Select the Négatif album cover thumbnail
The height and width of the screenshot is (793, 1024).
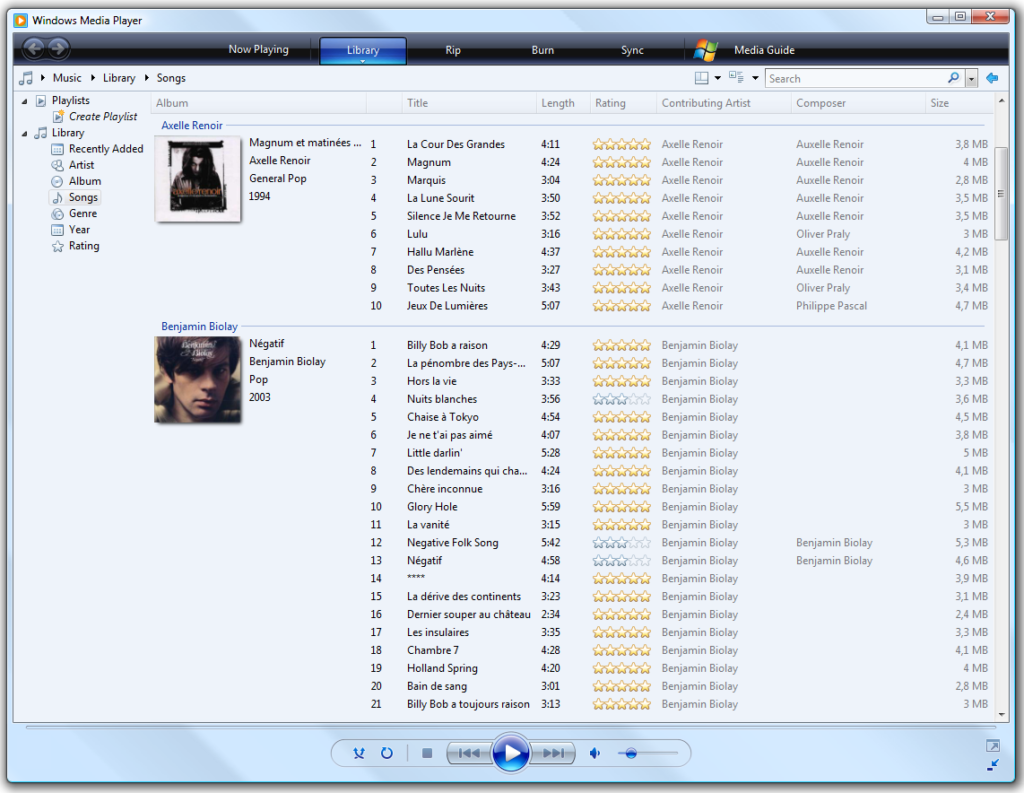click(198, 380)
